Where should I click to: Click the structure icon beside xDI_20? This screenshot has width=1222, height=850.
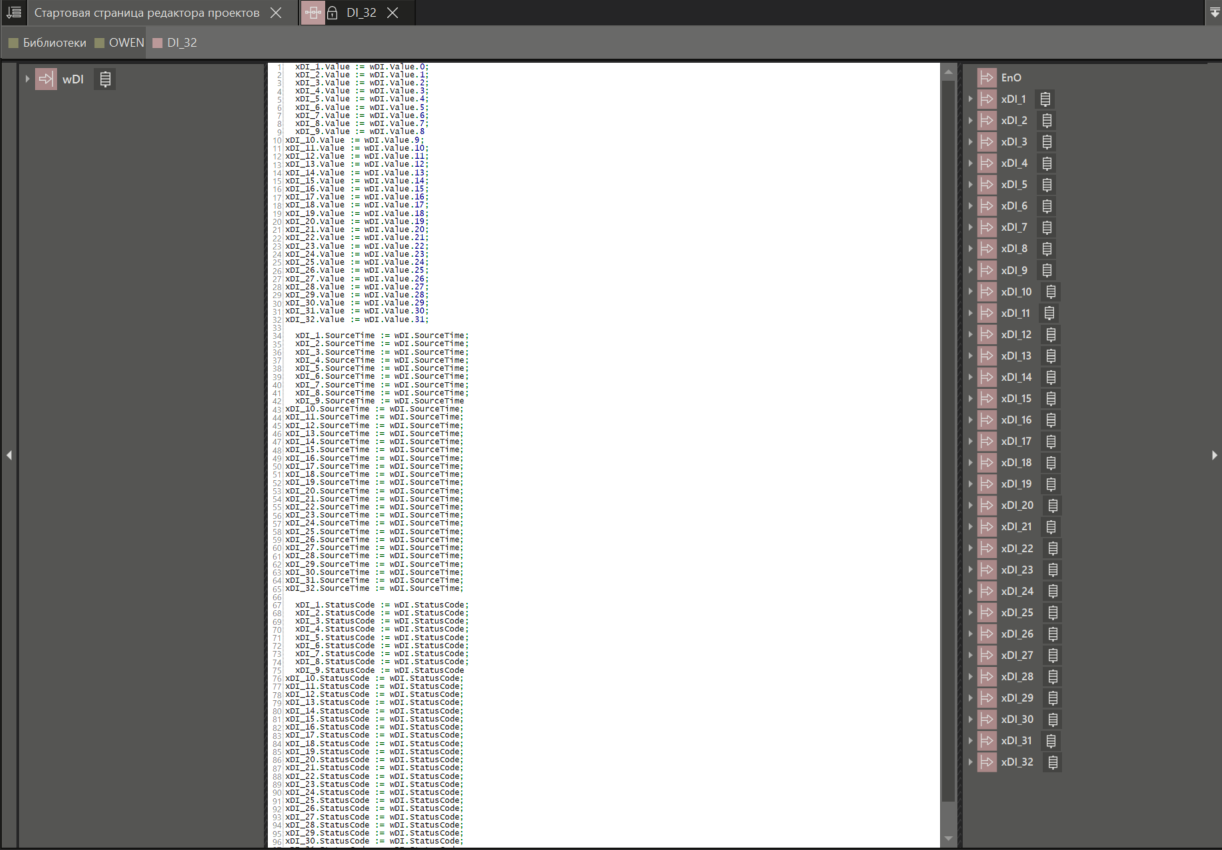click(1053, 506)
